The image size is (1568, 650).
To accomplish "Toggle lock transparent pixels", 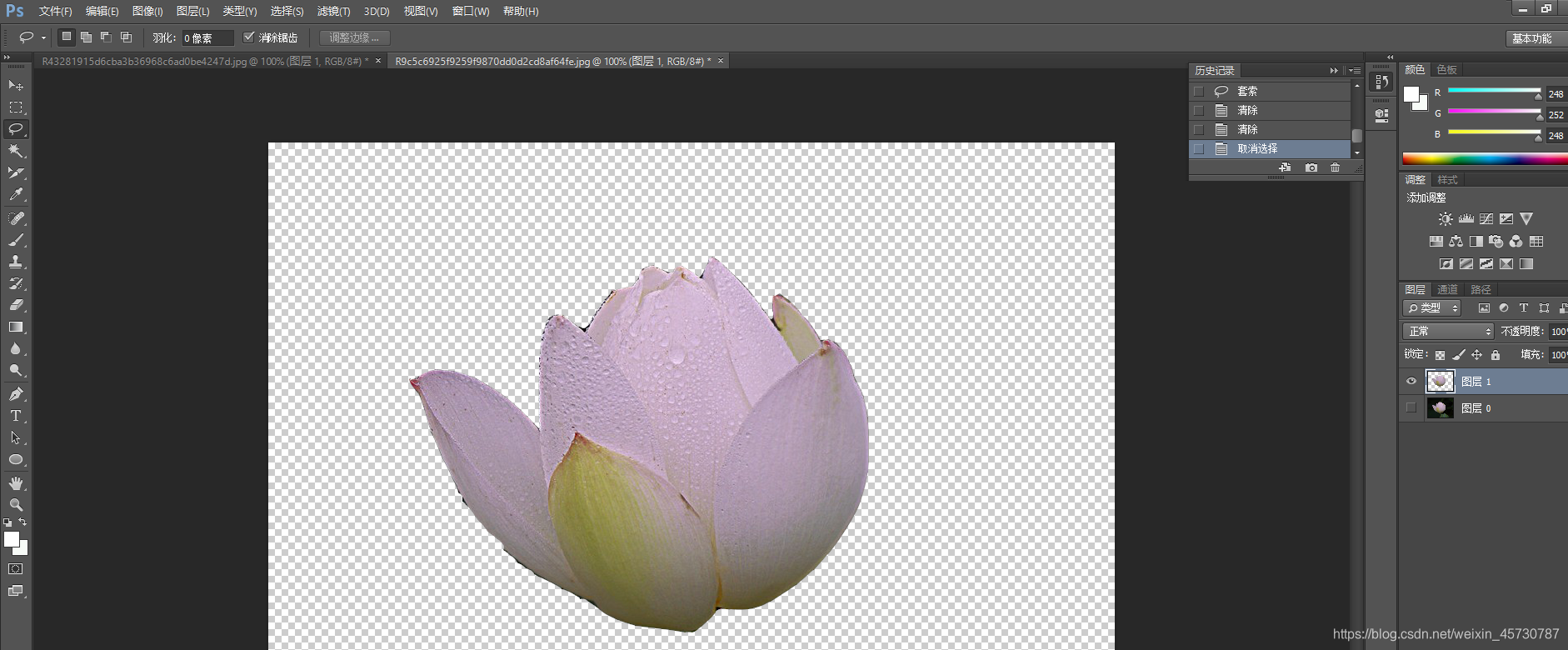I will click(1440, 355).
